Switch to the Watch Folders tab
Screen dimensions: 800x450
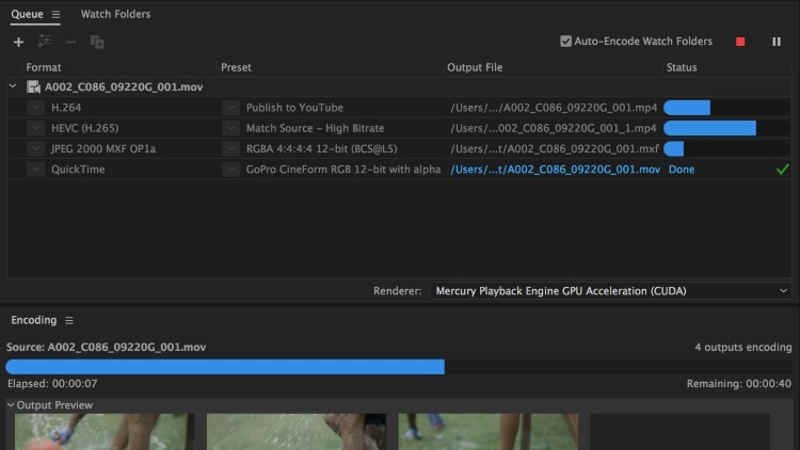116,14
